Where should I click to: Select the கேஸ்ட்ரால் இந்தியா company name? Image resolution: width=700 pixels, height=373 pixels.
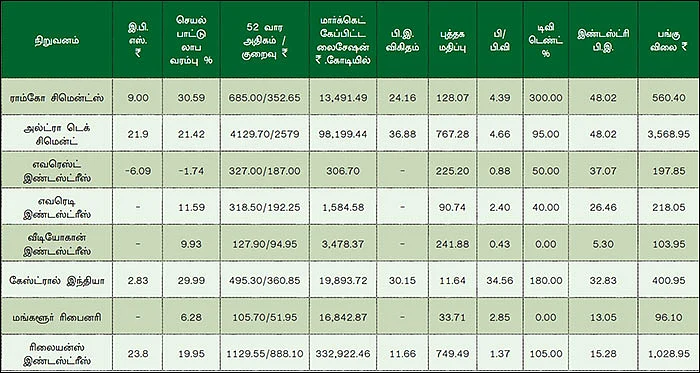click(57, 281)
